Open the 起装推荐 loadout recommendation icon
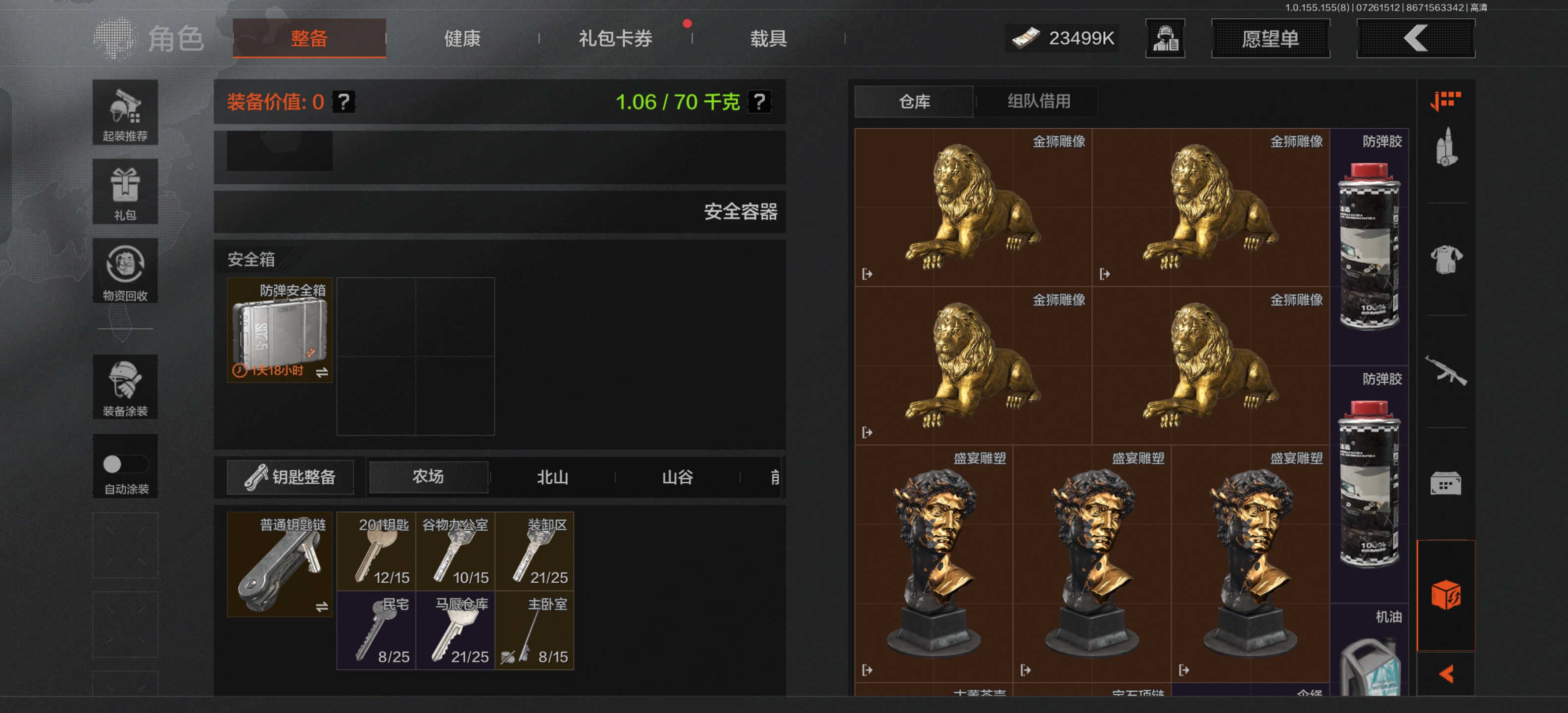The width and height of the screenshot is (1568, 713). point(125,112)
